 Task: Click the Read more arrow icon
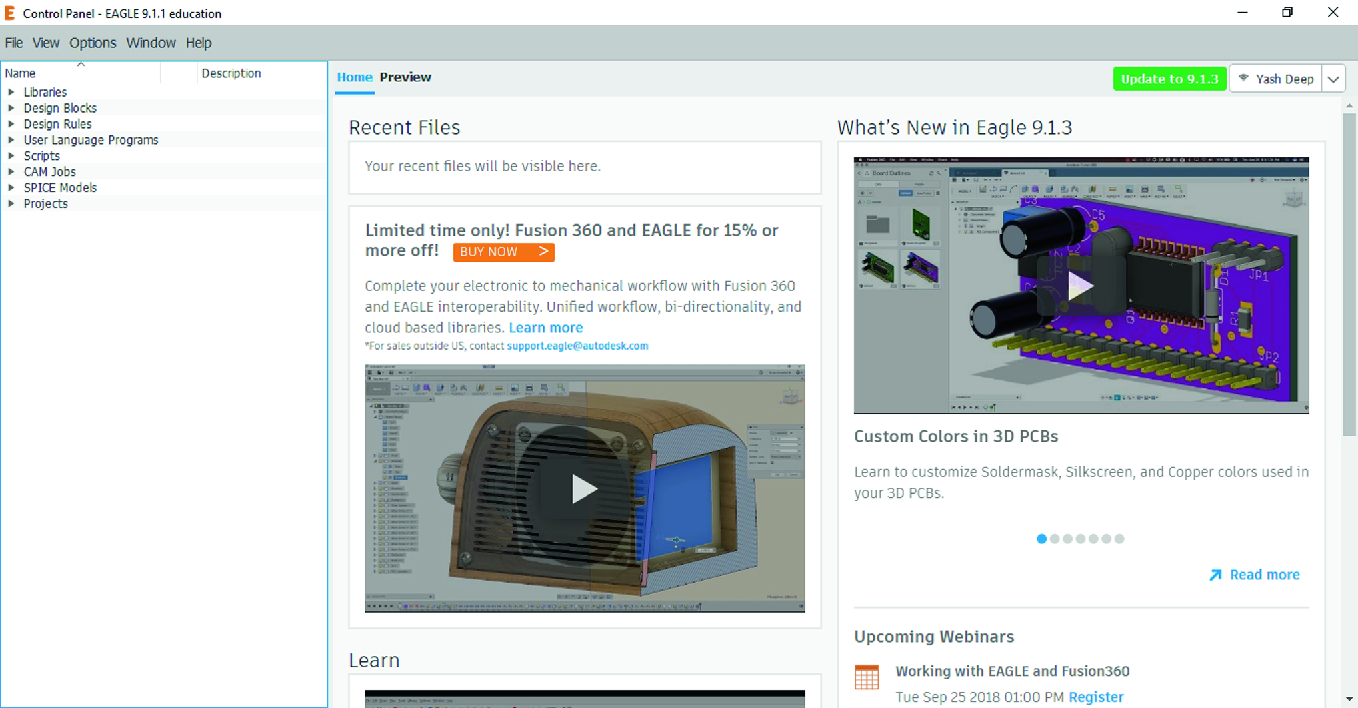[1215, 575]
